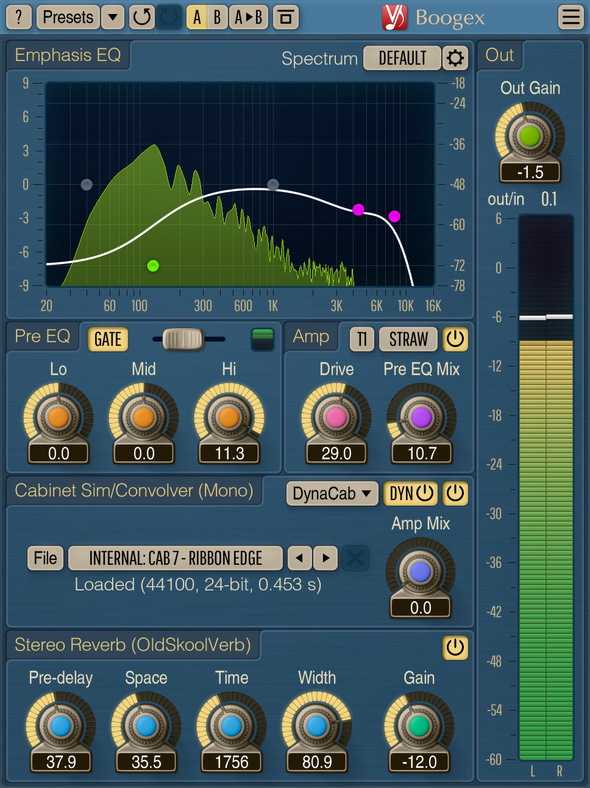Click the Lo knob

point(58,418)
